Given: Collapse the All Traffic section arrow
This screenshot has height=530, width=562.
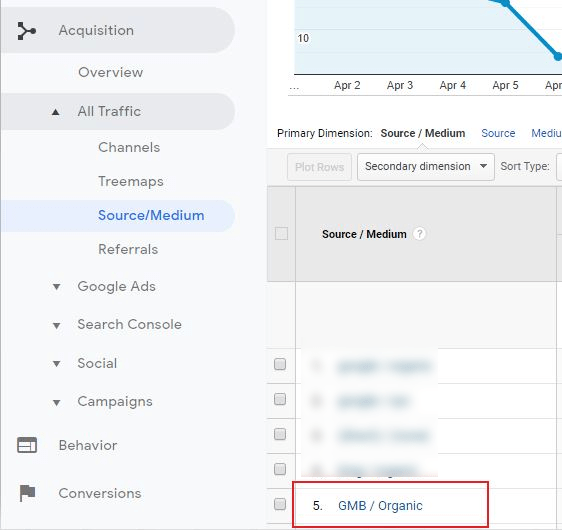Looking at the screenshot, I should [x=55, y=112].
